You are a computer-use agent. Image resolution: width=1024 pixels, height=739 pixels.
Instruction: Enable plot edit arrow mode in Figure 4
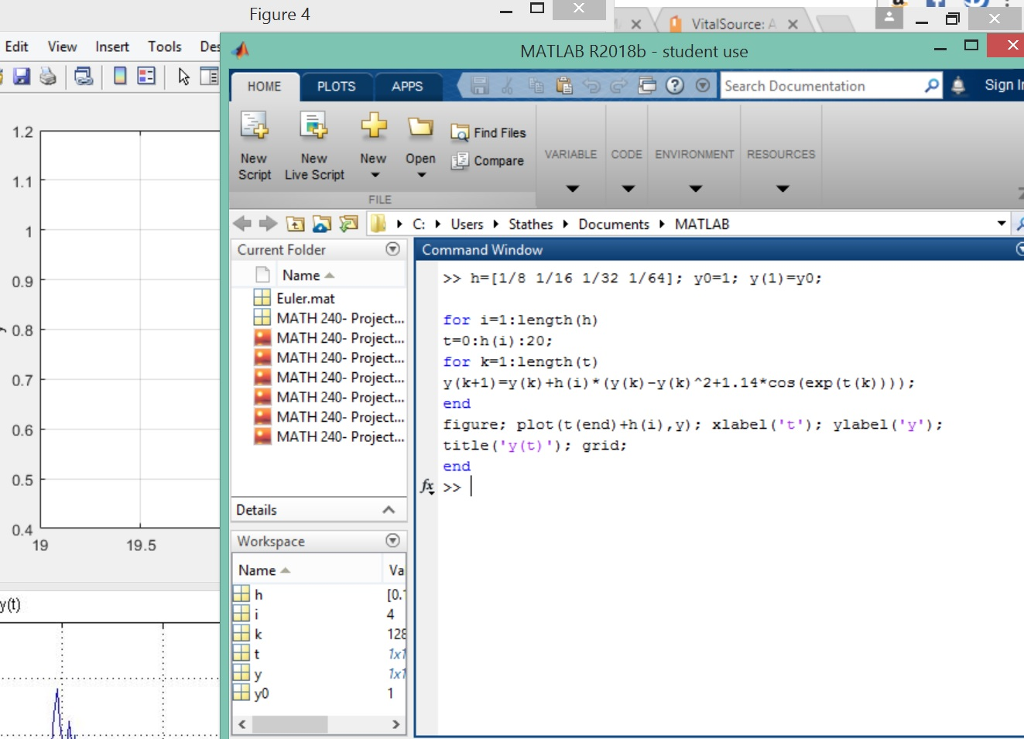(184, 76)
